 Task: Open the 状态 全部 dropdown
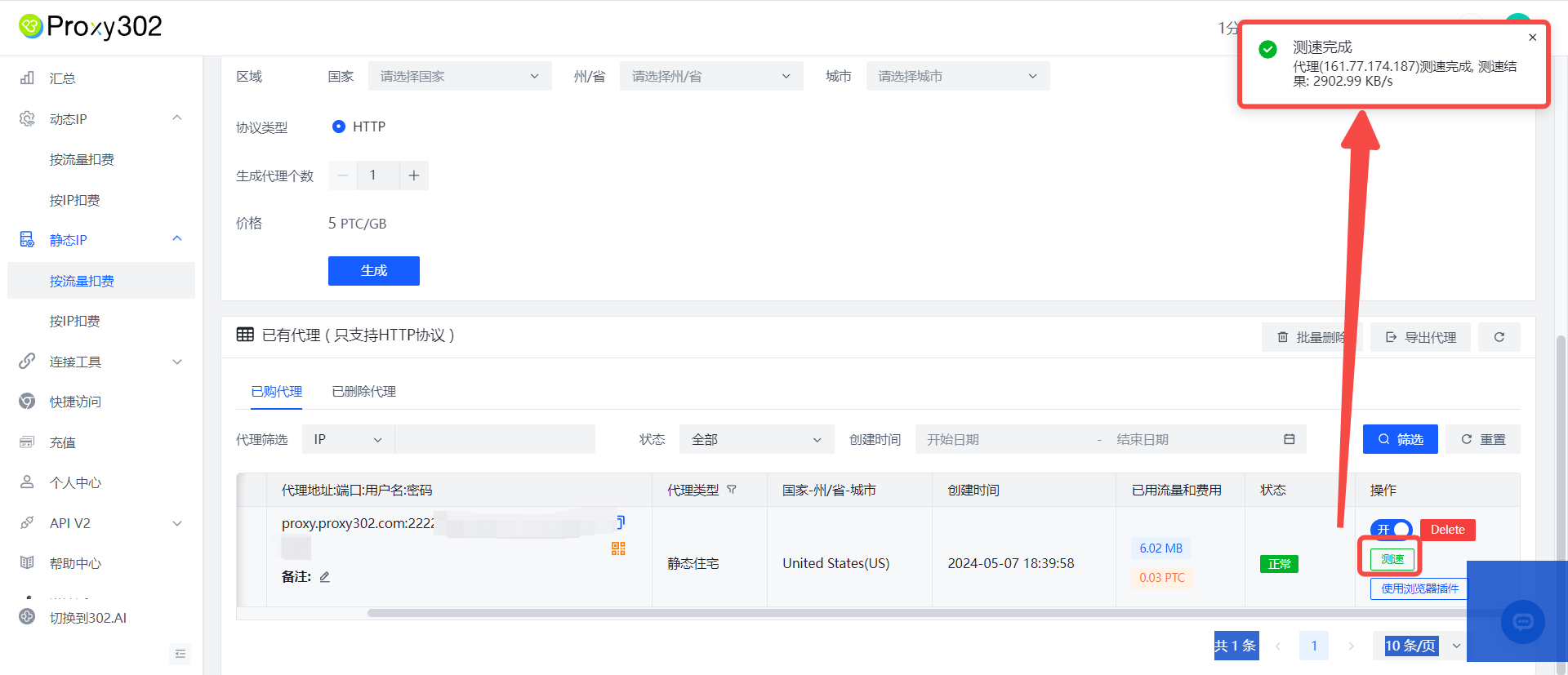pos(757,439)
